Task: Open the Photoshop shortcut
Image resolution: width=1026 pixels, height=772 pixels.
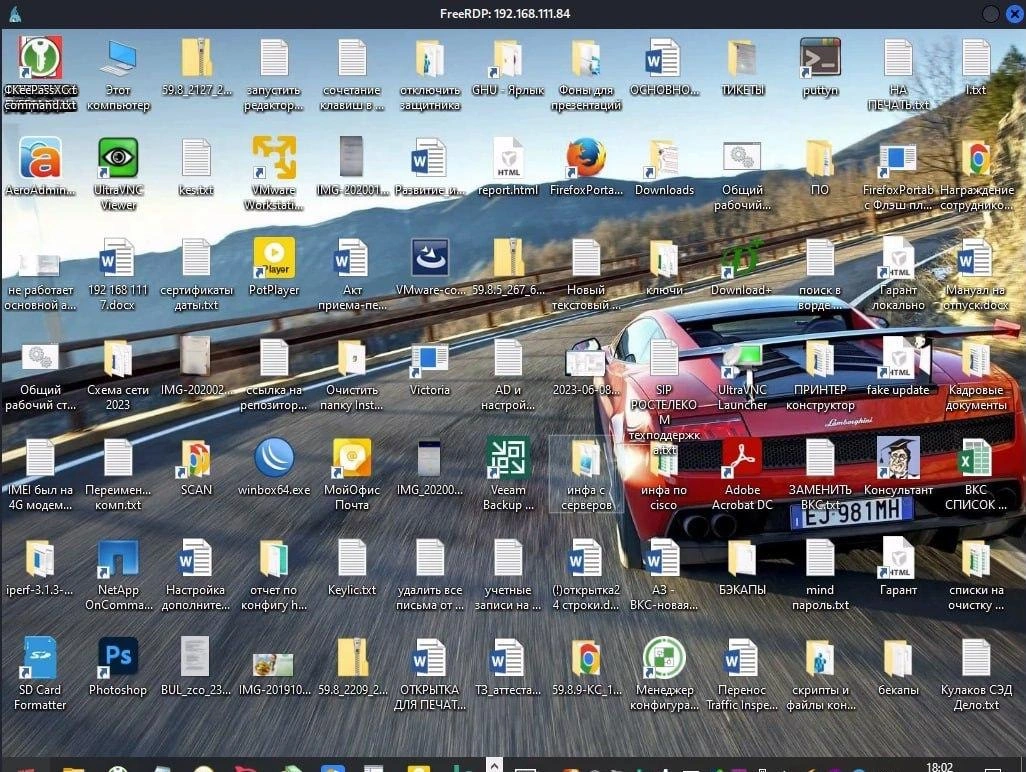Action: click(118, 659)
